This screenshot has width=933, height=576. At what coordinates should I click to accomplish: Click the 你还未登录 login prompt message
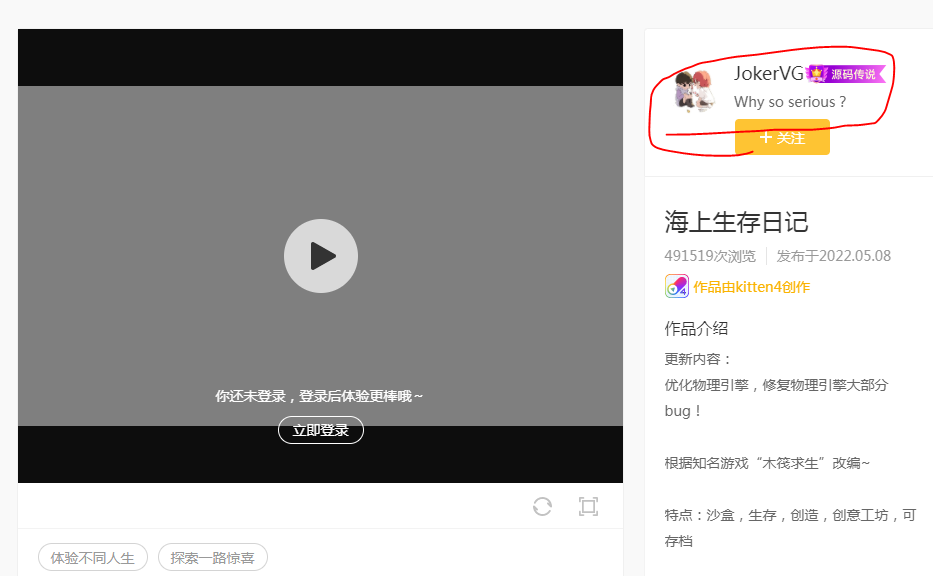[x=319, y=396]
